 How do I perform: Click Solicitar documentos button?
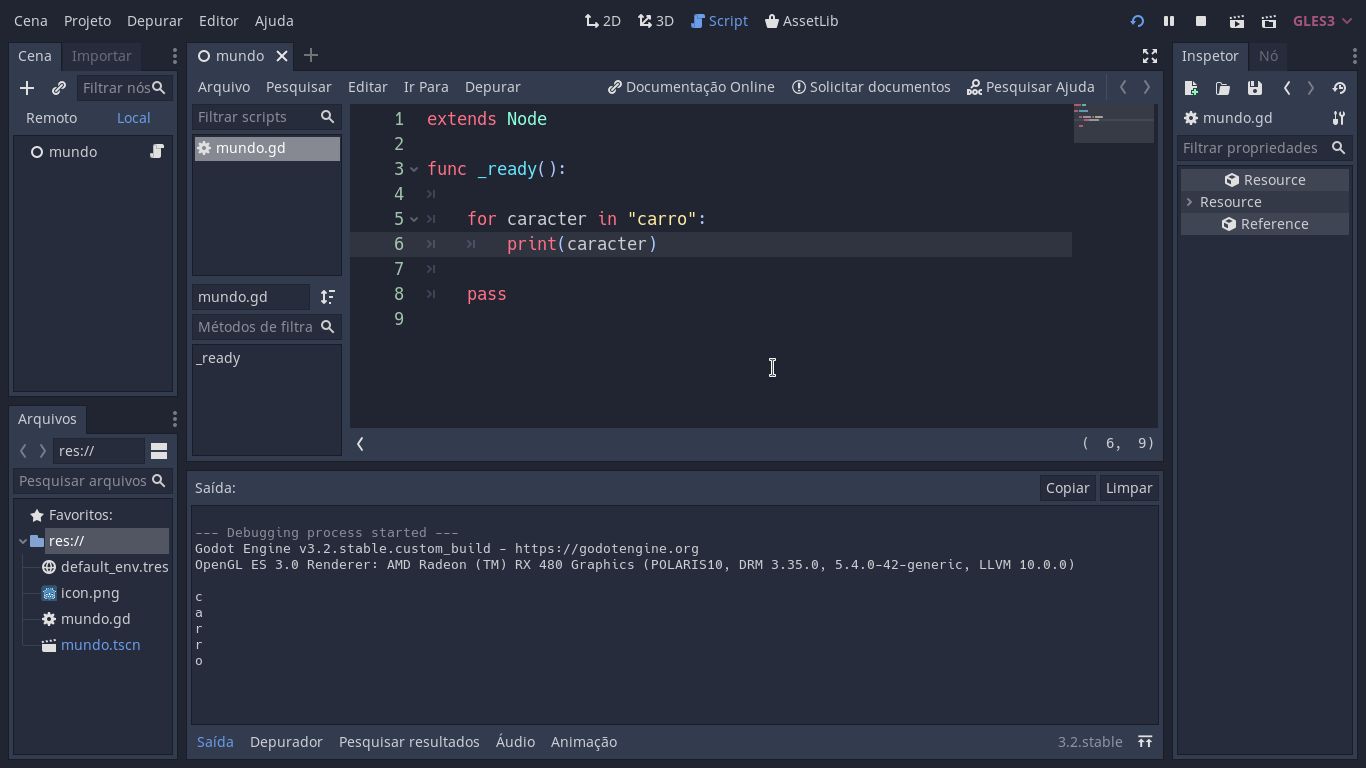coord(871,87)
